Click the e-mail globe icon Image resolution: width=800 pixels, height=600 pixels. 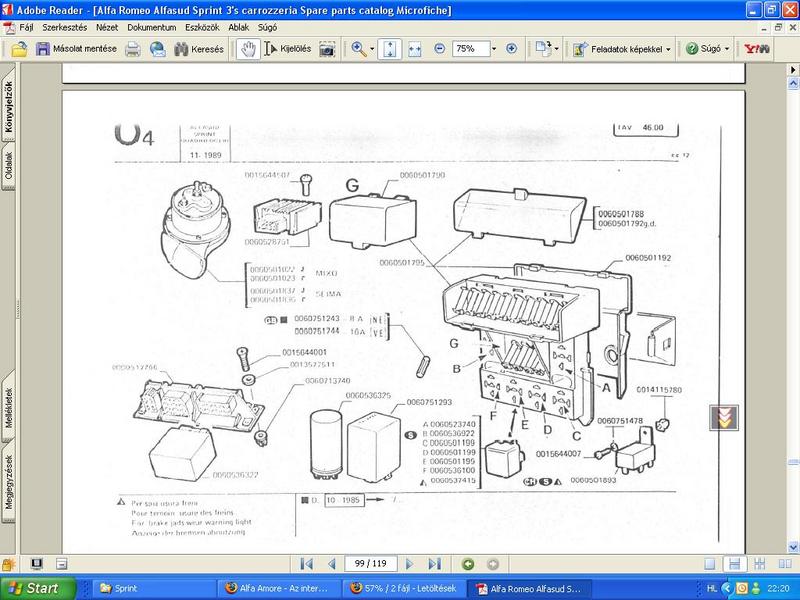point(158,49)
